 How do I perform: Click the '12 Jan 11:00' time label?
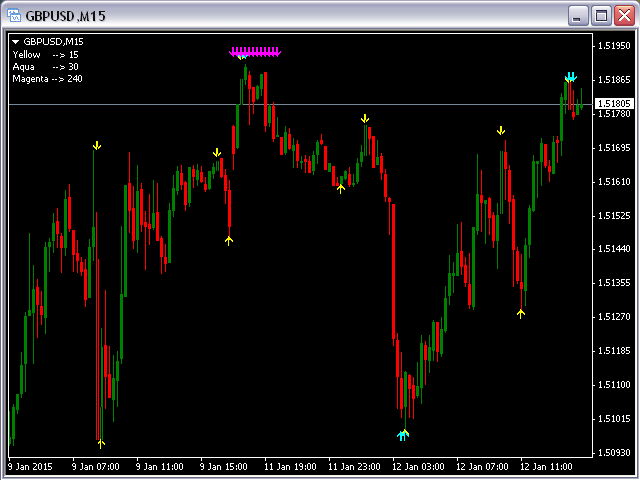coord(547,467)
